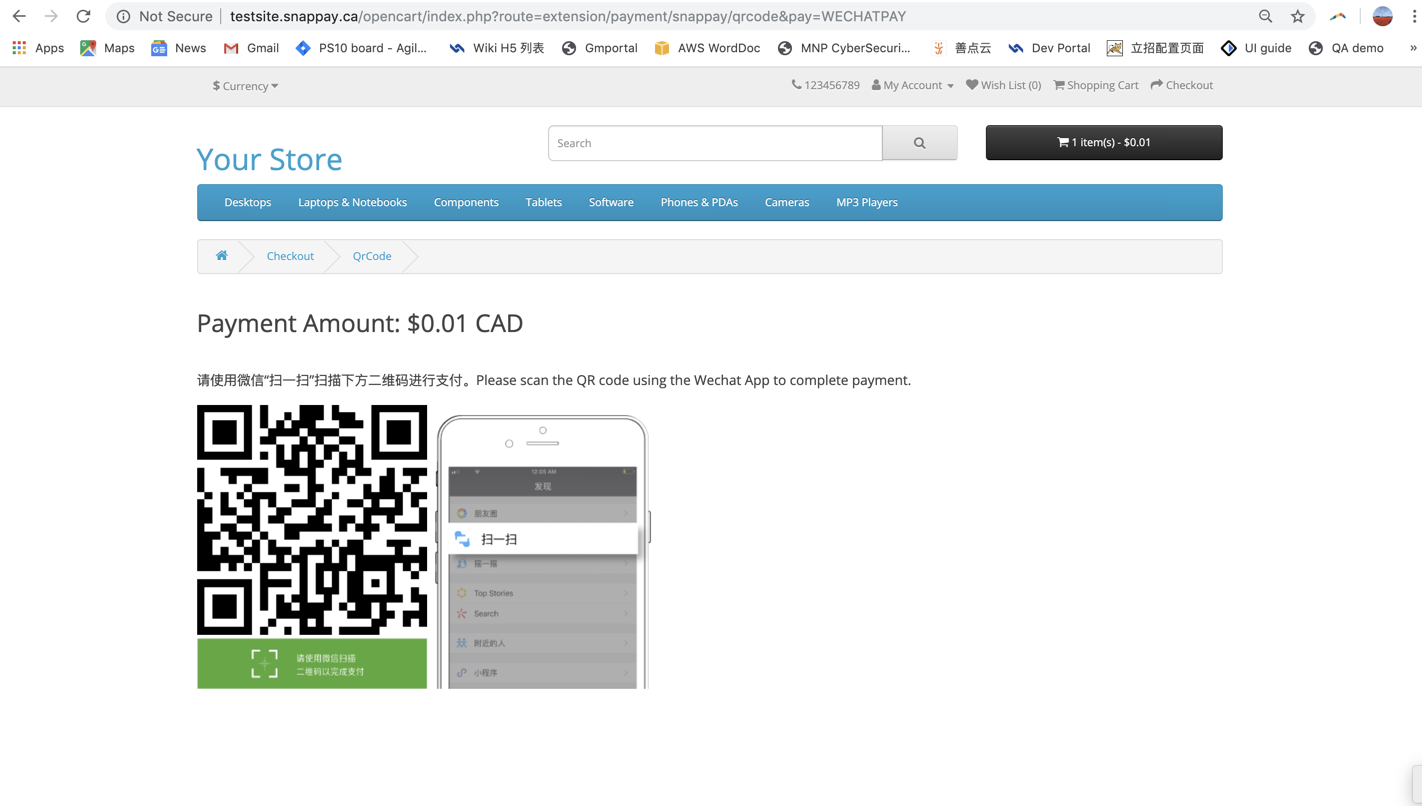The image size is (1422, 806).
Task: Open Chrome's three-dot menu
Action: pos(1415,16)
